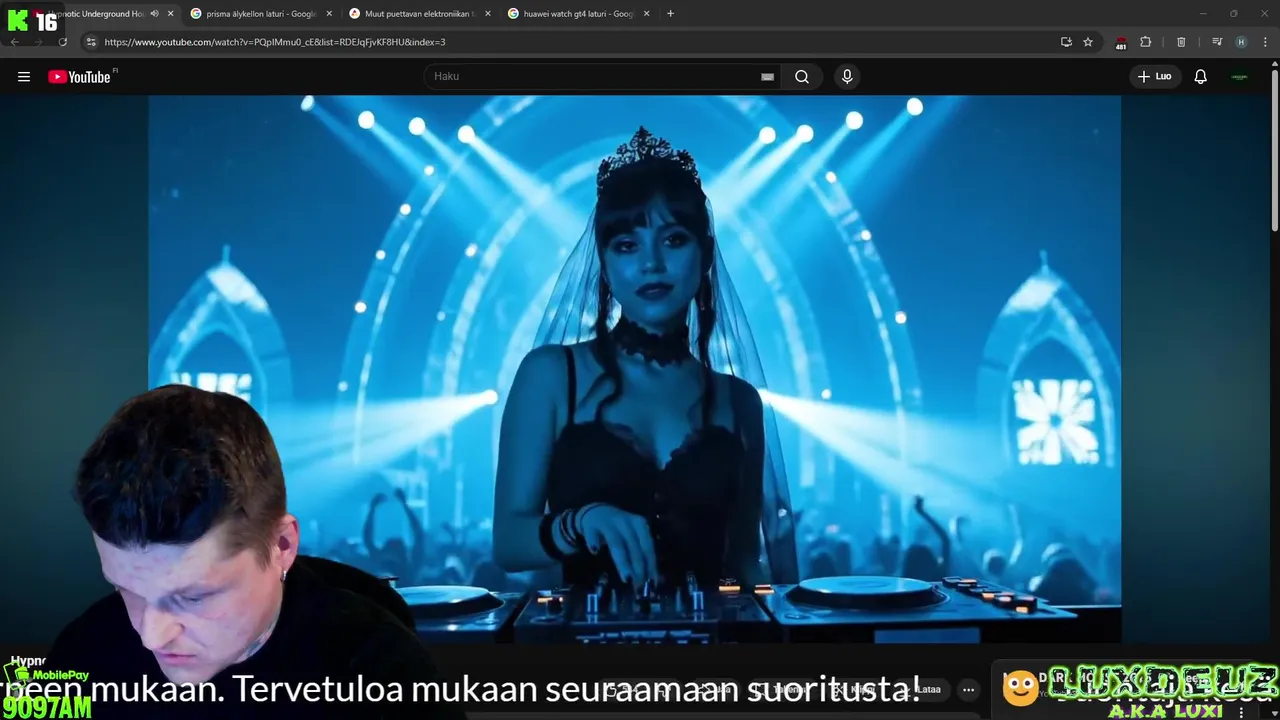Mute the Hypnotic Underground tab audio icon
Image resolution: width=1280 pixels, height=720 pixels.
point(154,14)
